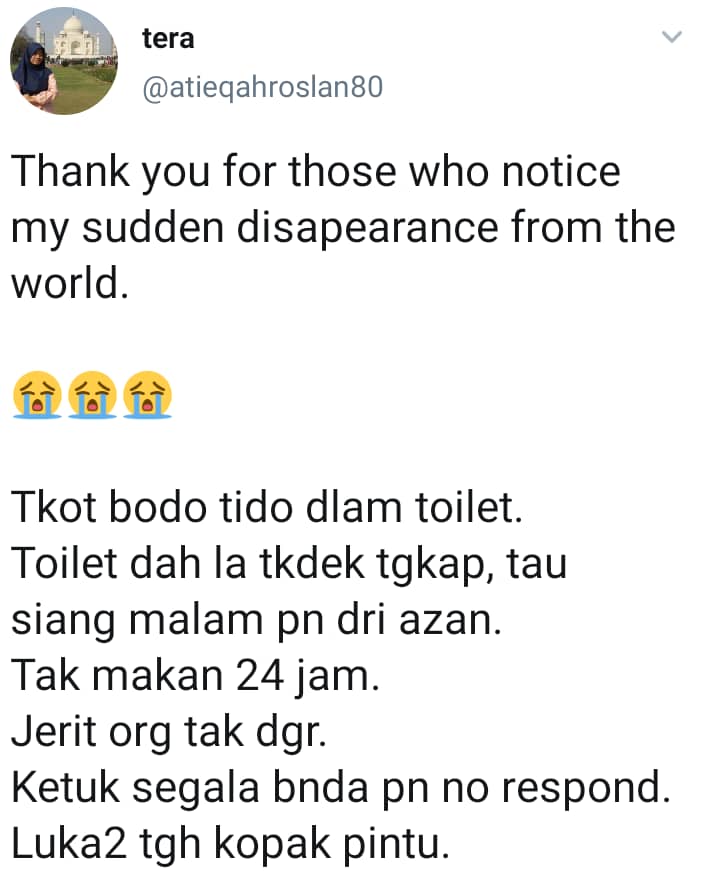Select the line "Tak makan 24 jam."
Screen dimensions: 705x889
[x=195, y=676]
